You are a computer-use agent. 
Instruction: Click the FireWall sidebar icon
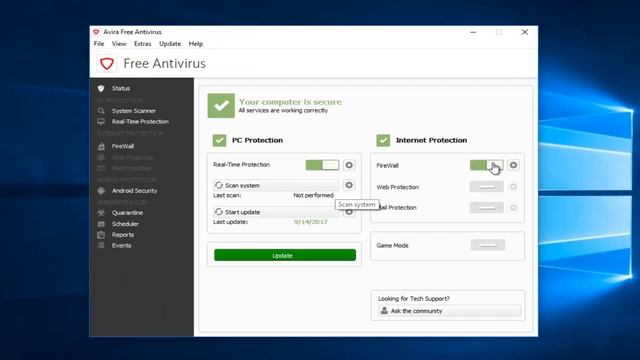click(101, 146)
